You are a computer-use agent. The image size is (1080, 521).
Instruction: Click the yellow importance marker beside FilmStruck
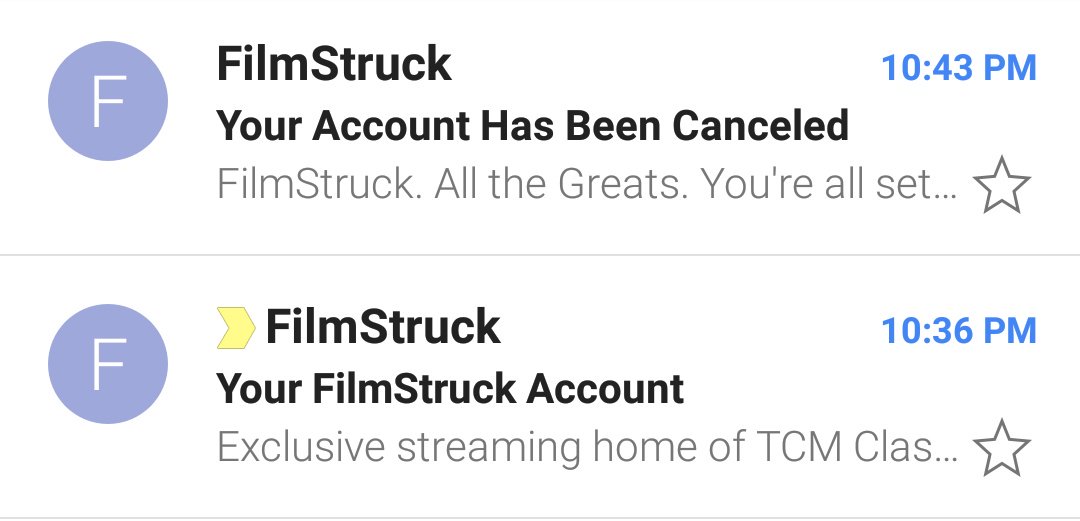[x=236, y=328]
